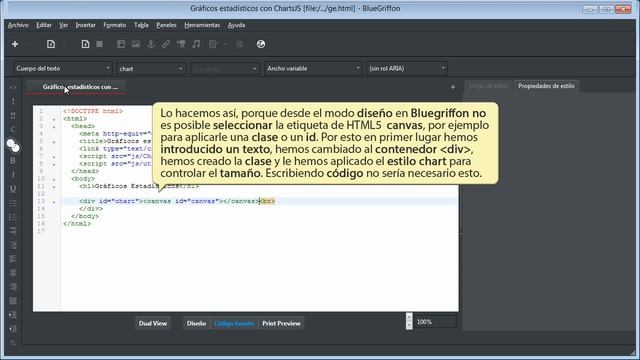Insert a table using the table icon
Viewport: 640px width, 360px height.
pyautogui.click(x=121, y=44)
